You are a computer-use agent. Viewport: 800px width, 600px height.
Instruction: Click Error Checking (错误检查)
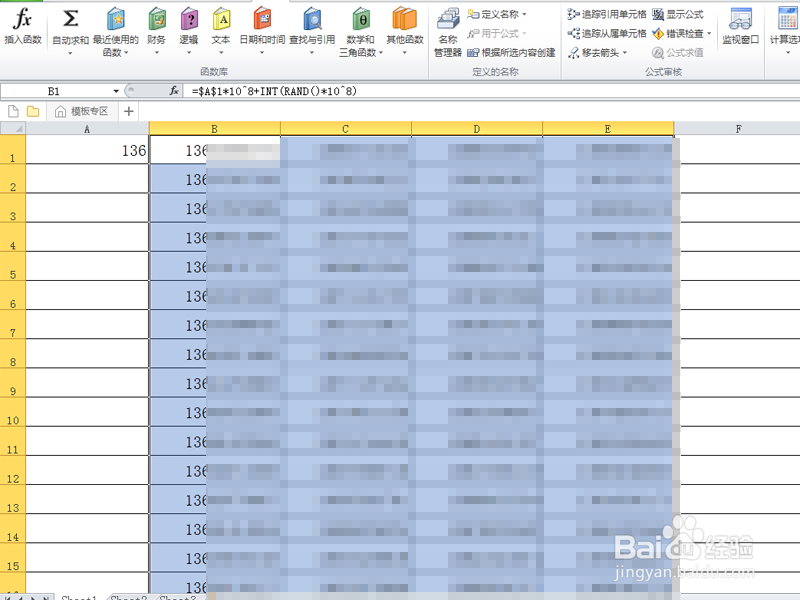point(679,34)
